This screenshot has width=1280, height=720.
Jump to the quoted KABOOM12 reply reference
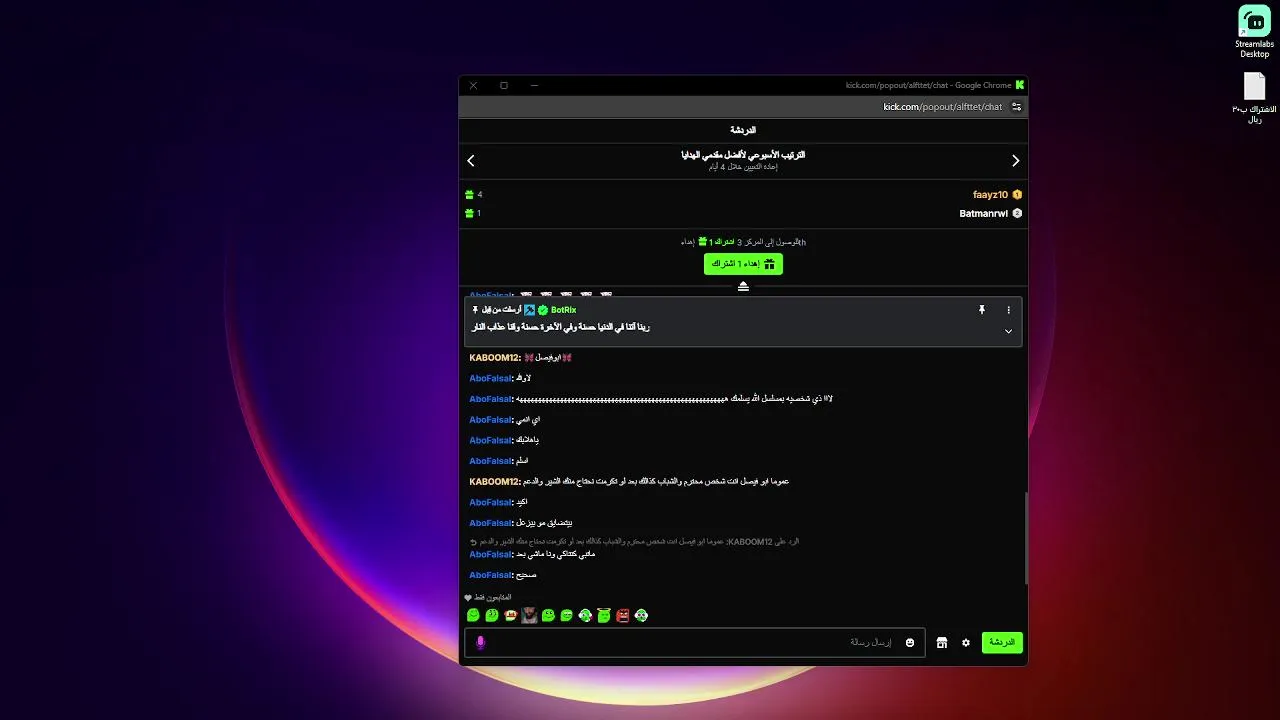coord(640,541)
